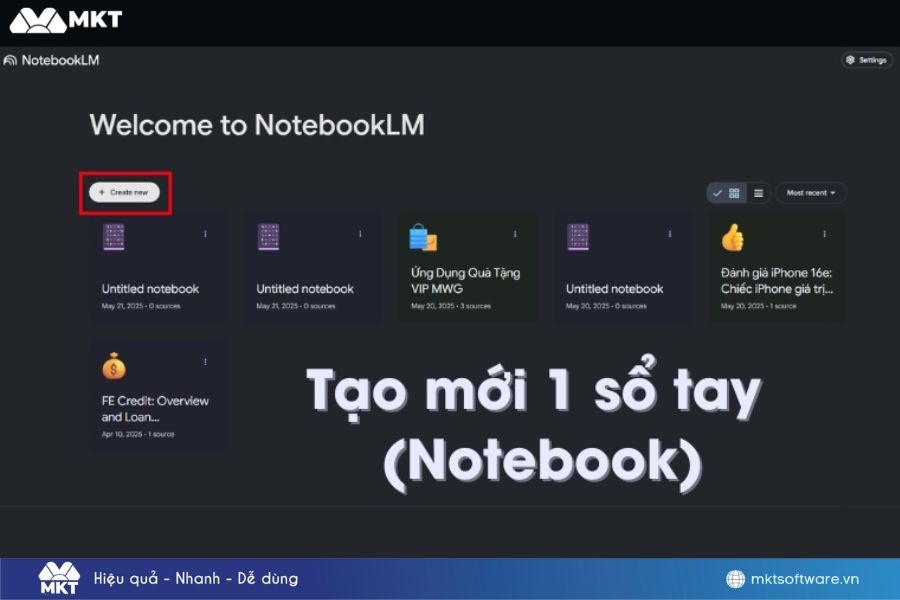This screenshot has height=600, width=900.
Task: Open iPhone 16e notebook's more options
Action: click(x=824, y=234)
